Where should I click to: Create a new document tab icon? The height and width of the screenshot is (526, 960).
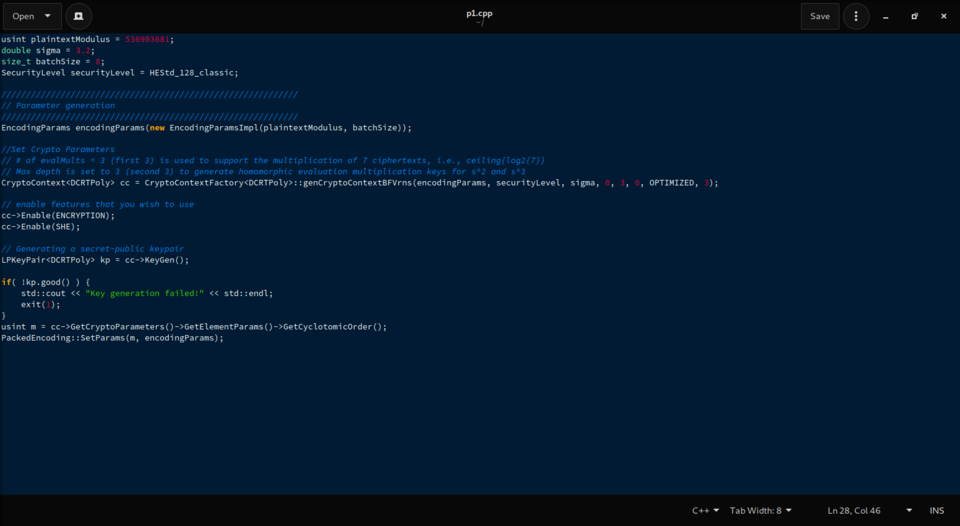[x=78, y=17]
